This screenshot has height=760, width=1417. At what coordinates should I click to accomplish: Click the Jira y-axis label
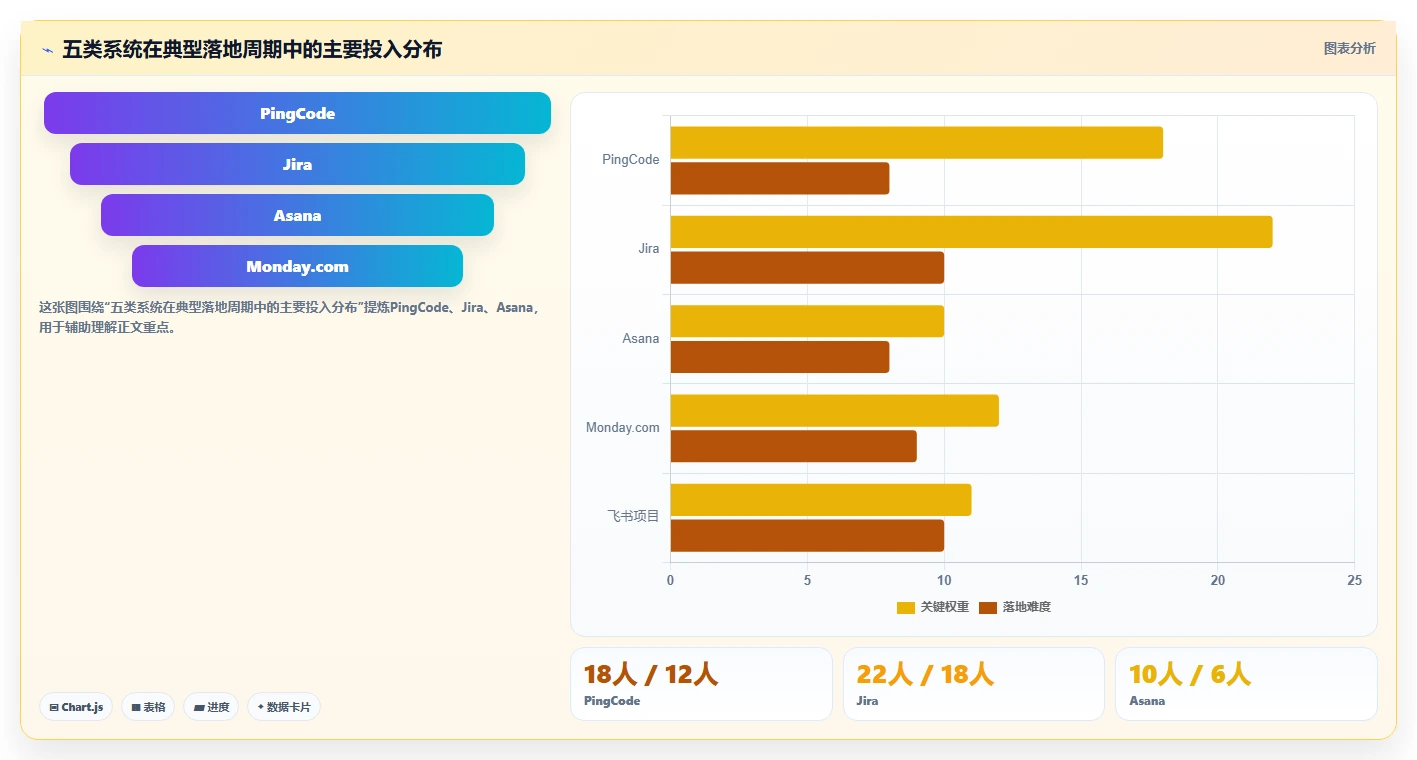649,249
